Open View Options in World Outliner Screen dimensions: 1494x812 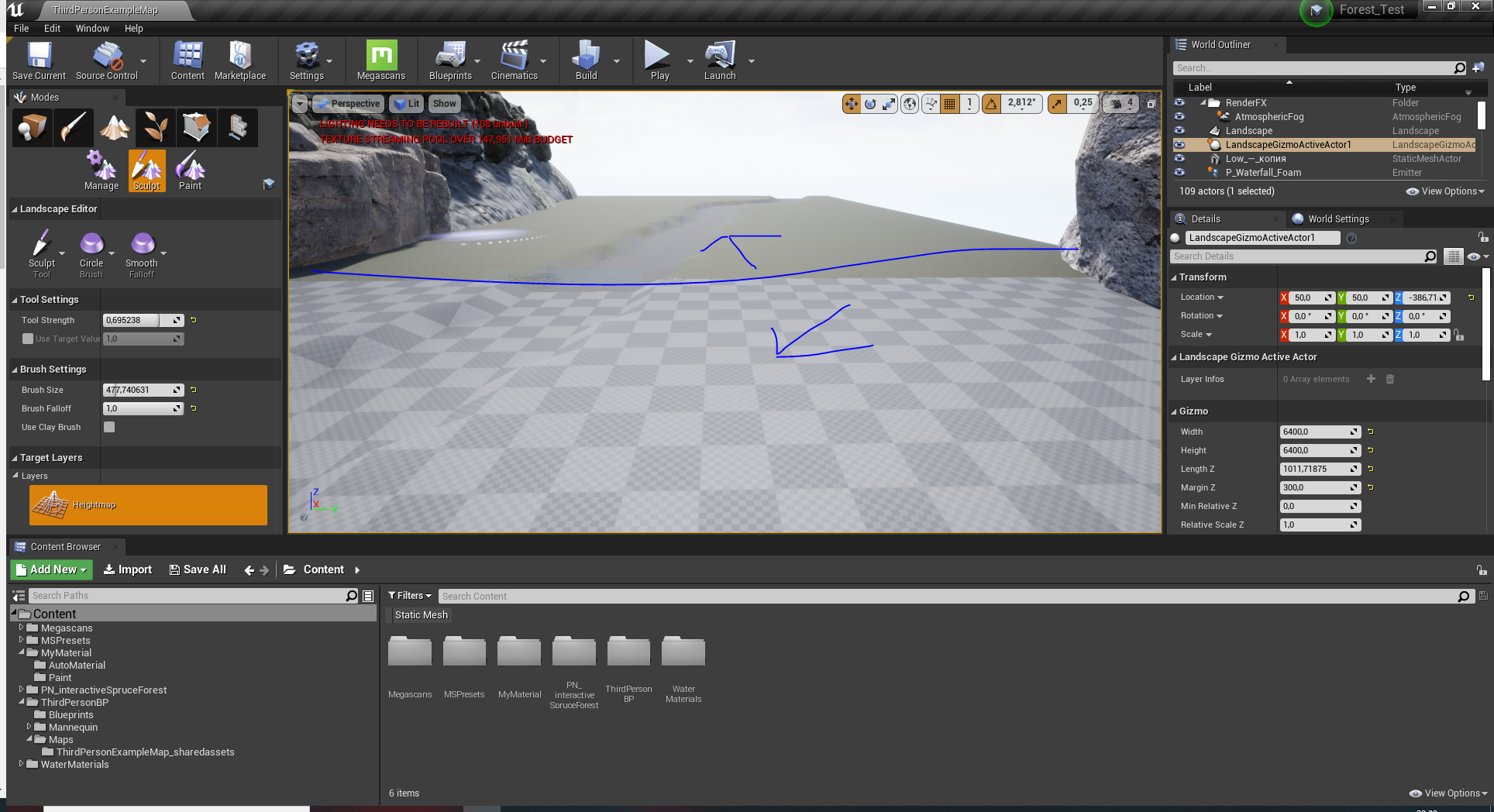coord(1445,191)
